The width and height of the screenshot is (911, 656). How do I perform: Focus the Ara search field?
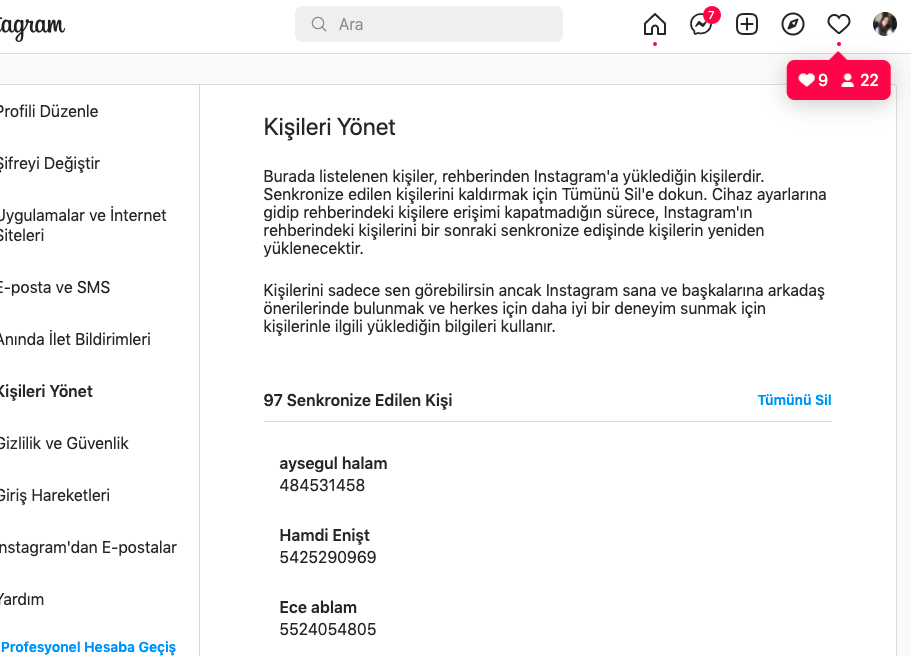click(x=429, y=24)
